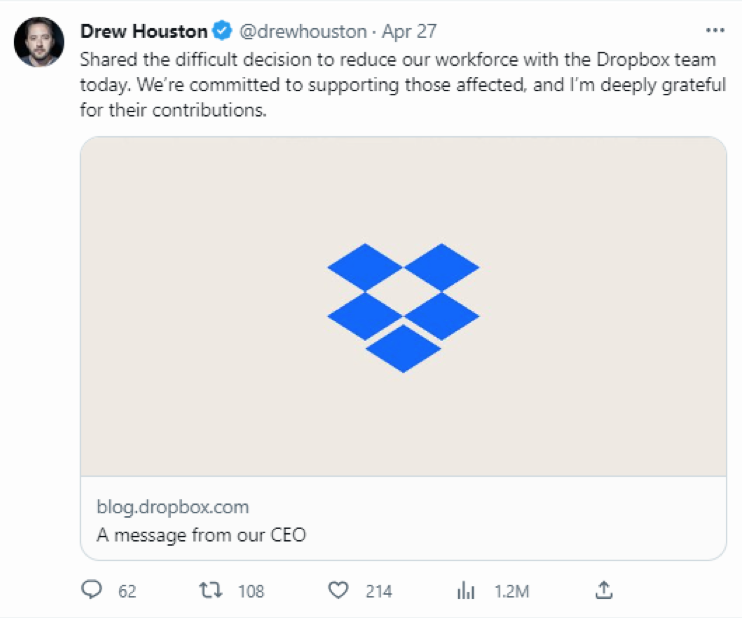Follow the blog.dropbox.com domain link
This screenshot has width=742, height=618.
tap(173, 507)
